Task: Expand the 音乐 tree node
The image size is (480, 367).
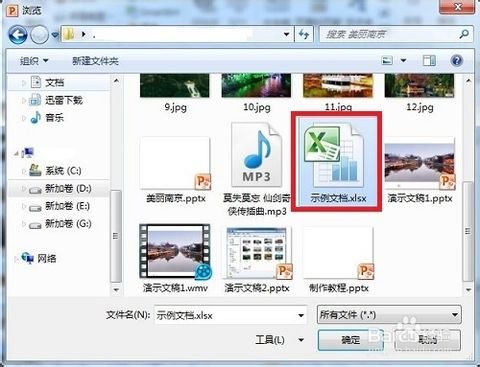Action: [x=24, y=118]
